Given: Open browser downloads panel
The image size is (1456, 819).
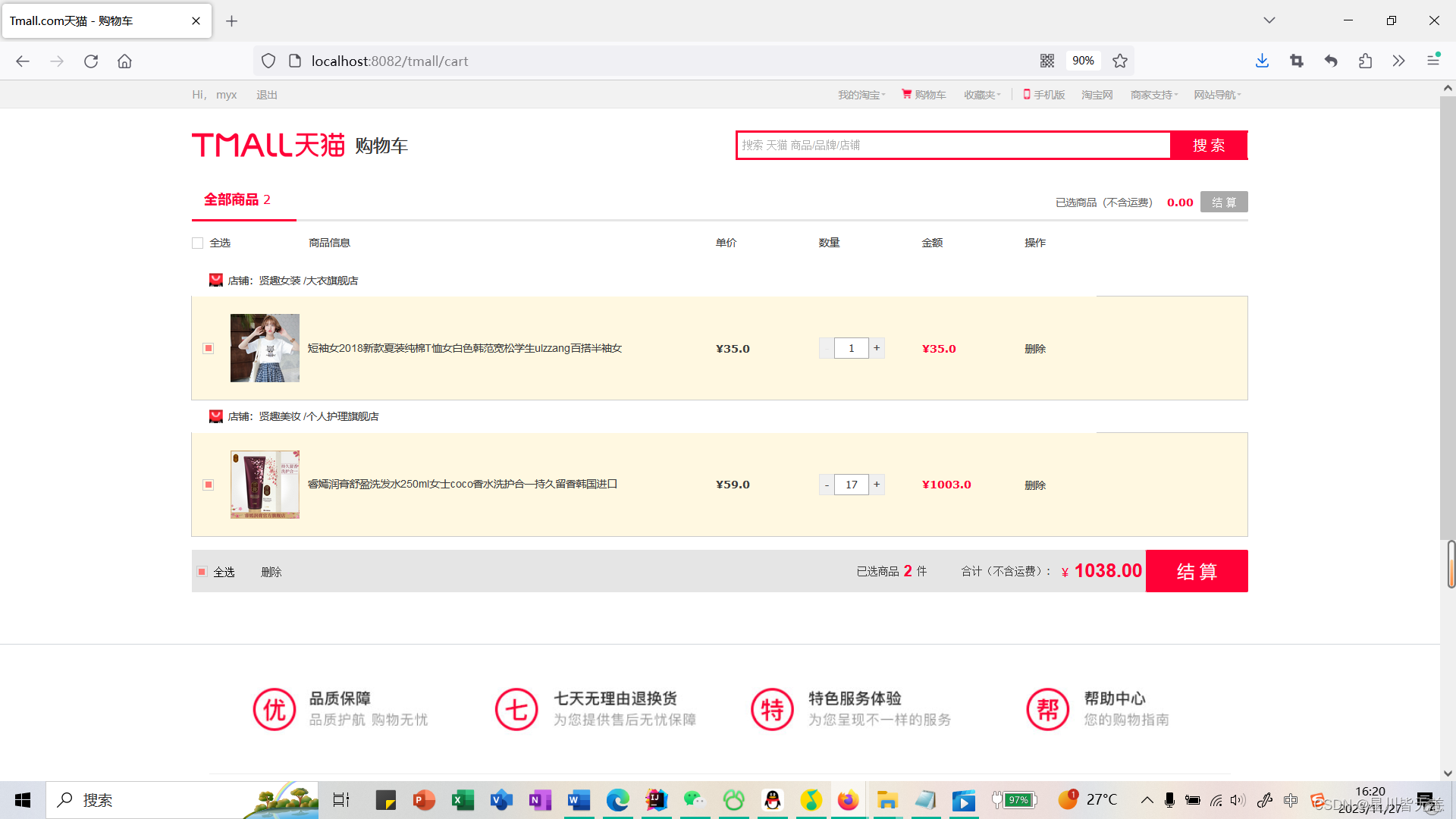Looking at the screenshot, I should pos(1262,61).
